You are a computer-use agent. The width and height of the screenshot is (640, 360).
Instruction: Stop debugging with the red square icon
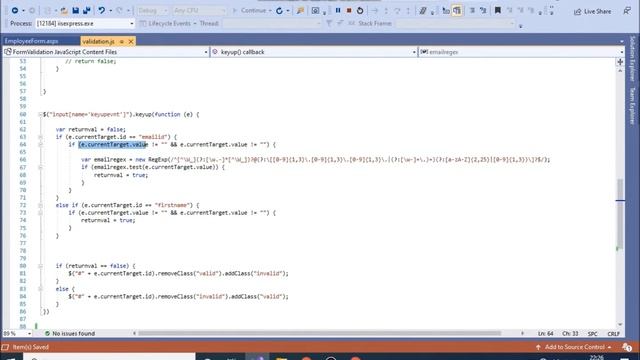click(349, 11)
